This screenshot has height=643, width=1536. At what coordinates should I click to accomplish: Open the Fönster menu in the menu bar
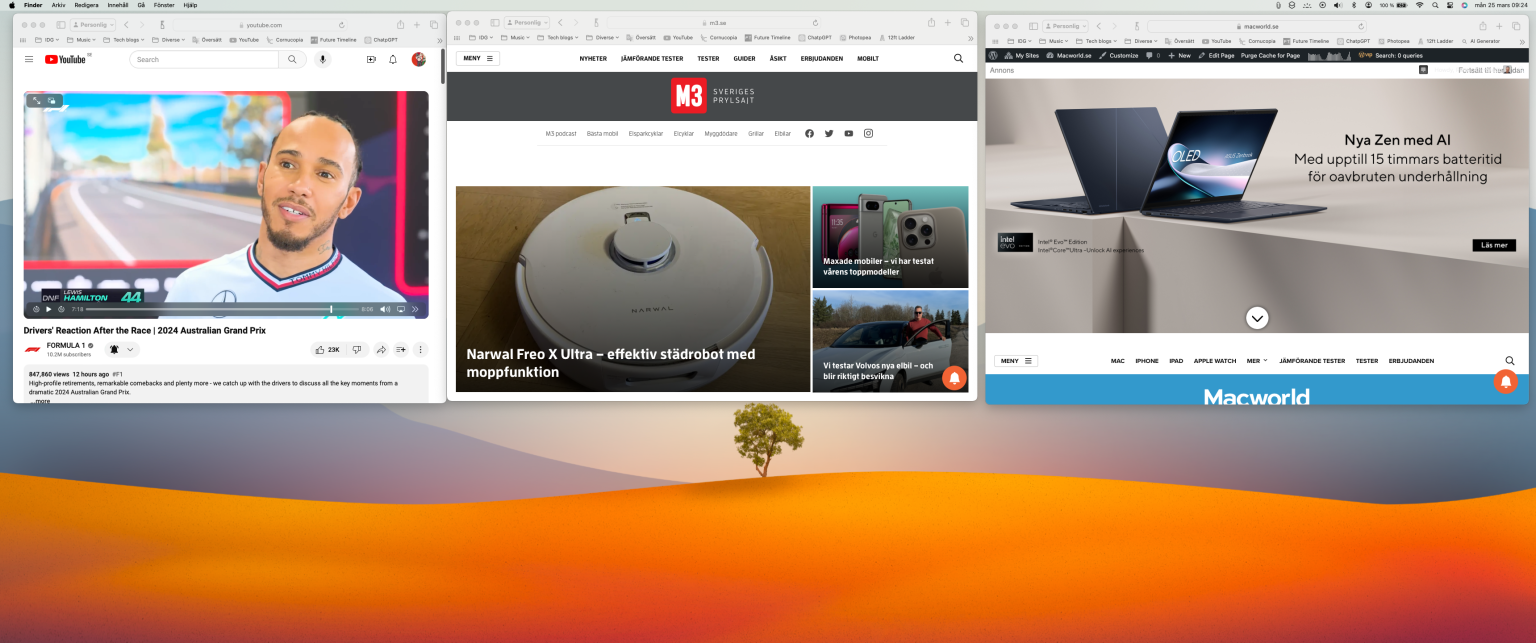[163, 5]
